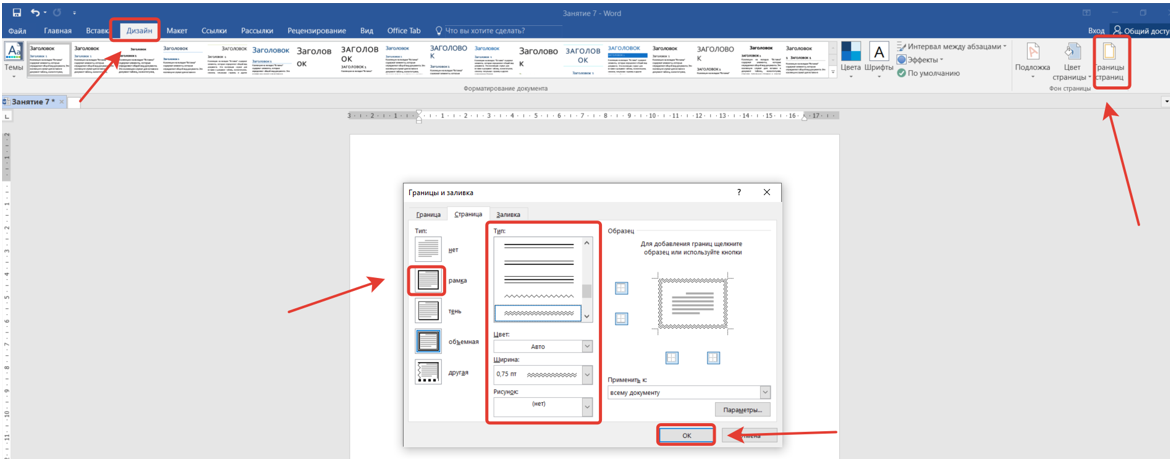This screenshot has height=460, width=1170.
Task: Click the border preview sample page
Action: (x=692, y=302)
